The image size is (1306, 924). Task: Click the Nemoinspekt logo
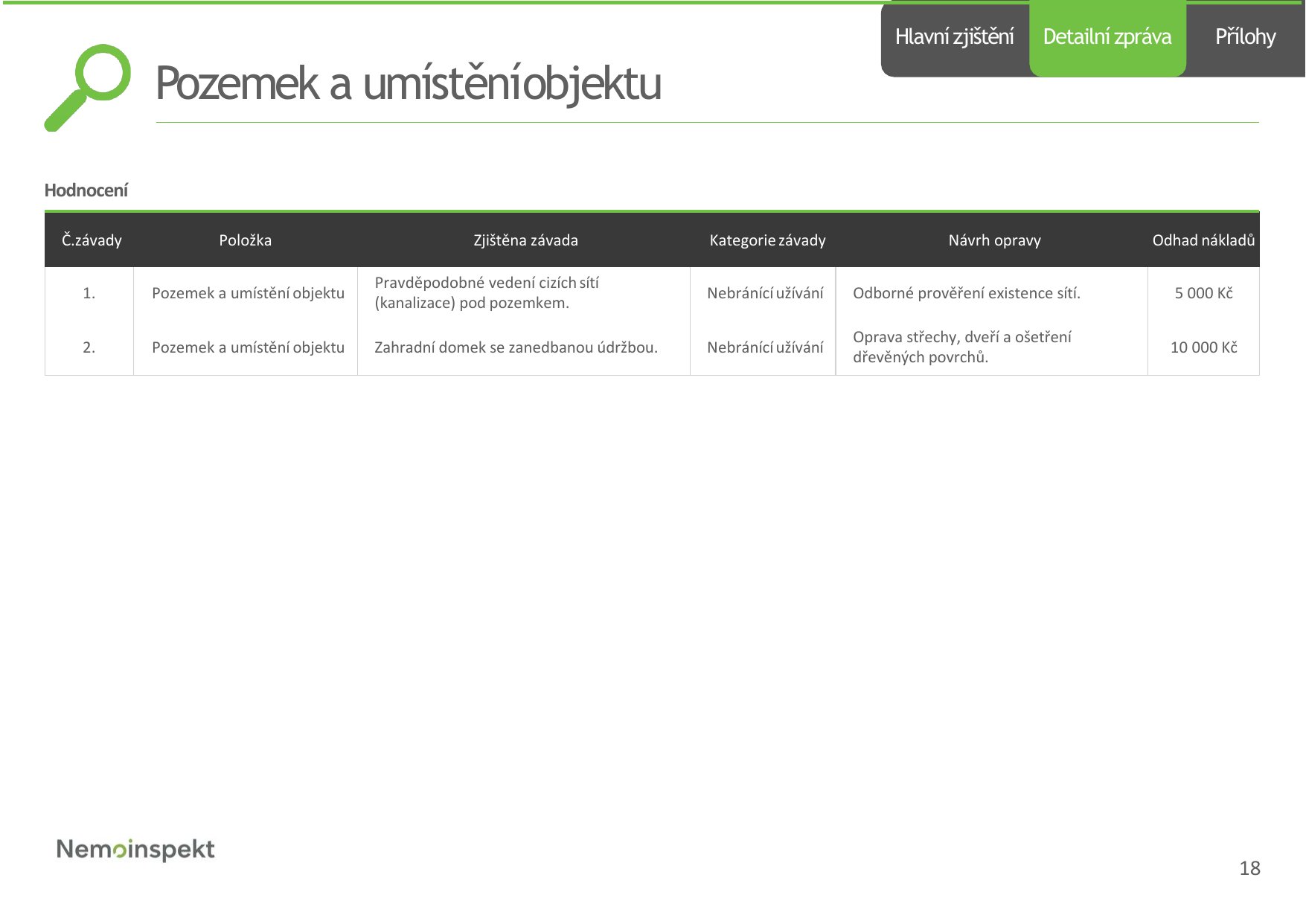click(135, 850)
